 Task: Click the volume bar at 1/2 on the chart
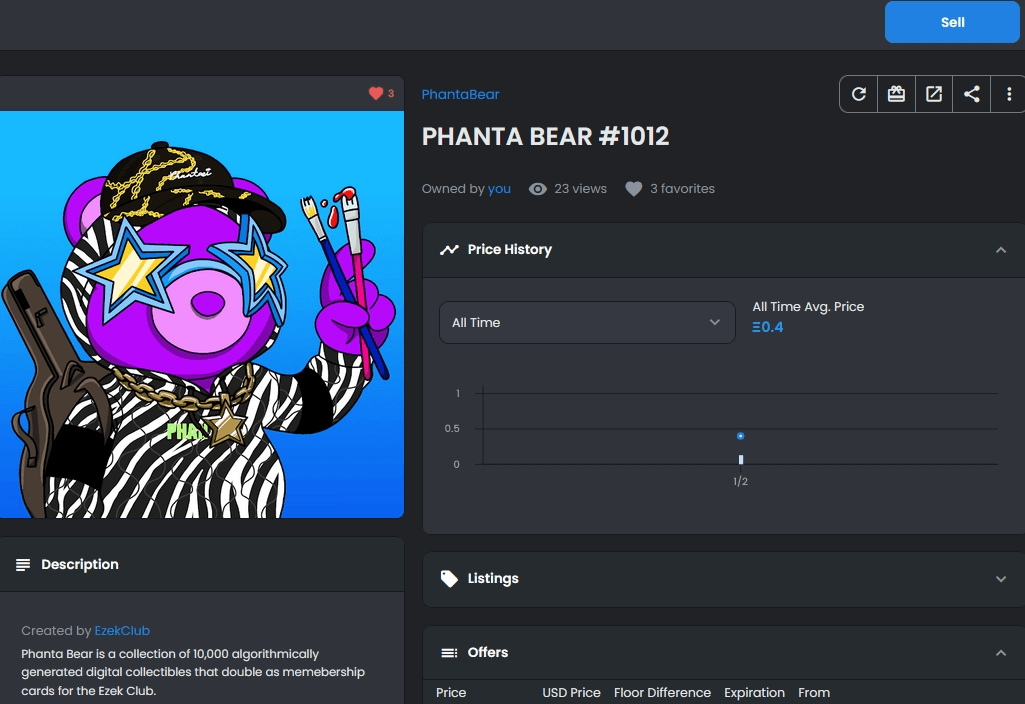[741, 460]
